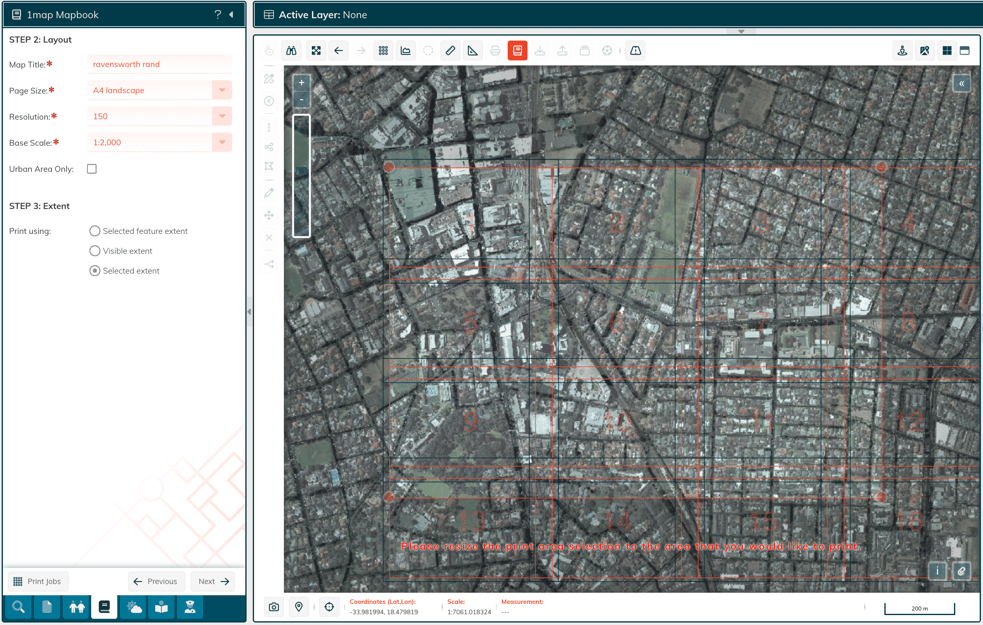
Task: Click the printer icon in the map toolbar
Action: 495,50
